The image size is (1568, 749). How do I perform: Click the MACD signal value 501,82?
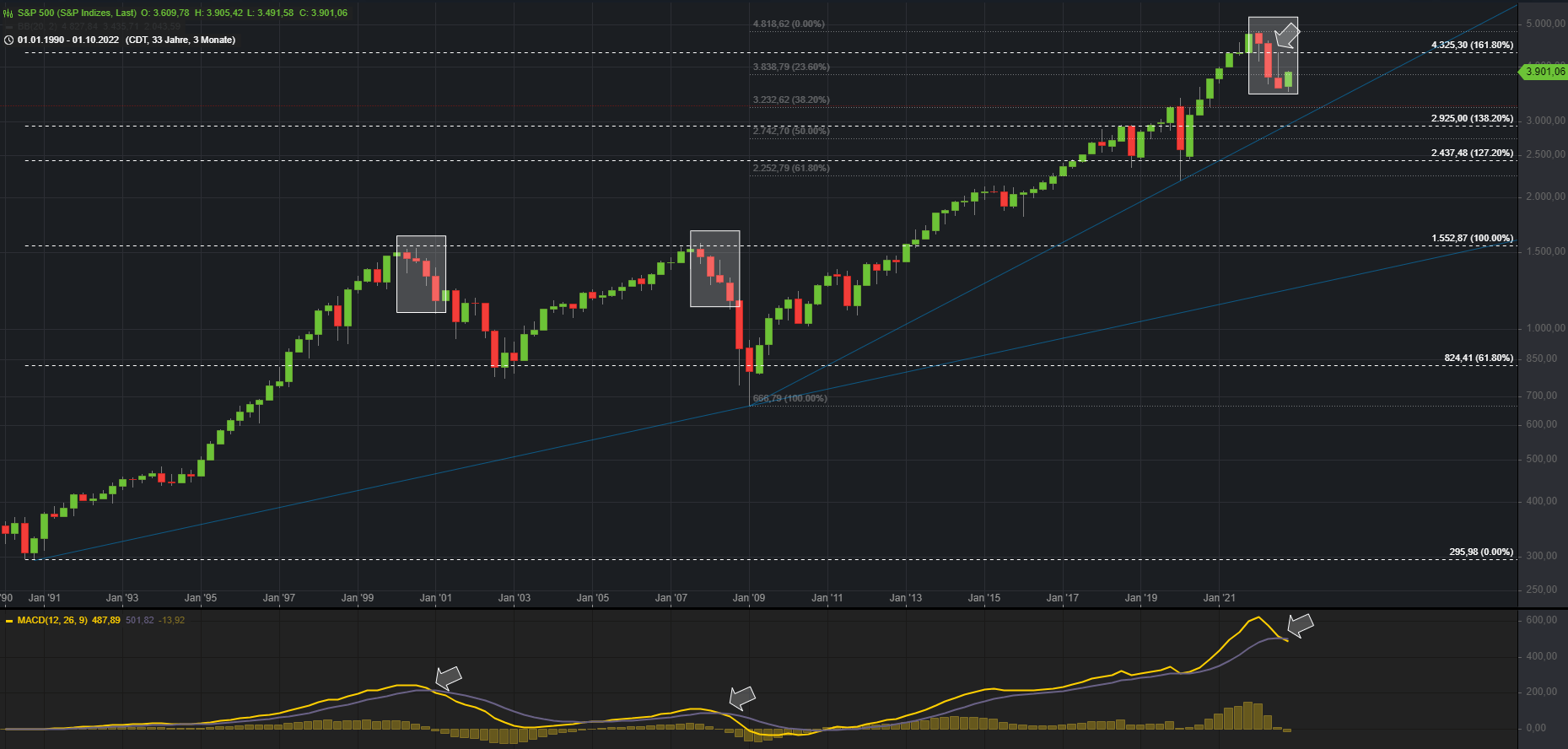pyautogui.click(x=140, y=621)
